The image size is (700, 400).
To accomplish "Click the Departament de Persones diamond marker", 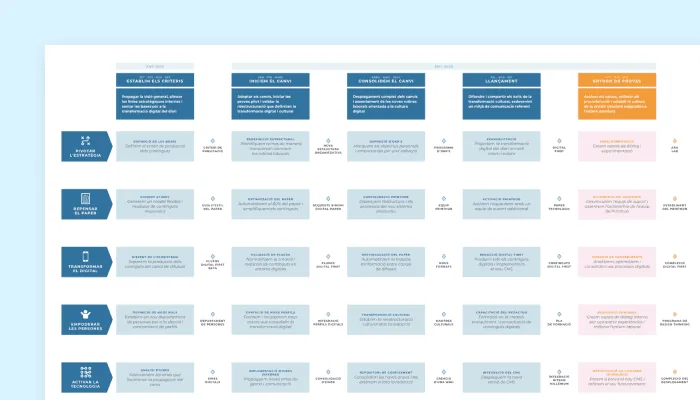I will (212, 314).
